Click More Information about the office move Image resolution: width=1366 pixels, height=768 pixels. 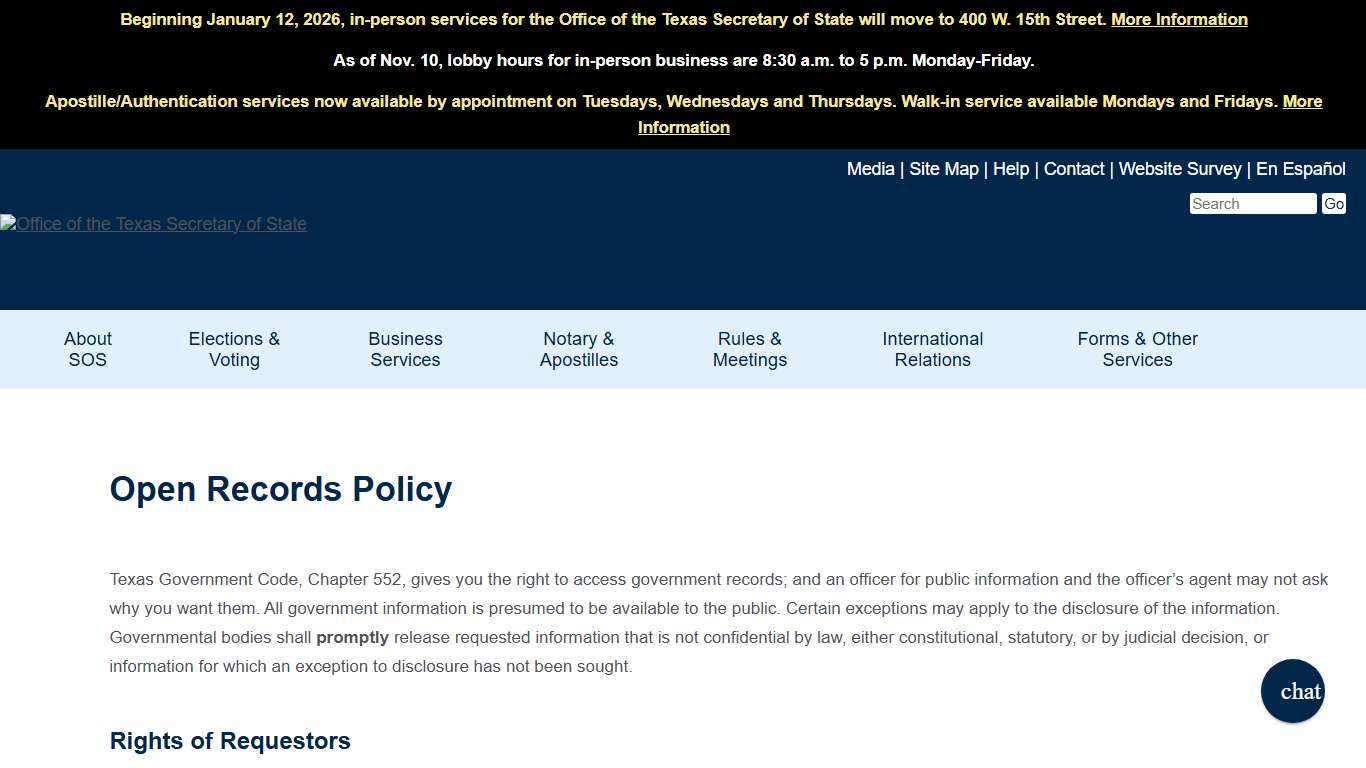point(1179,19)
